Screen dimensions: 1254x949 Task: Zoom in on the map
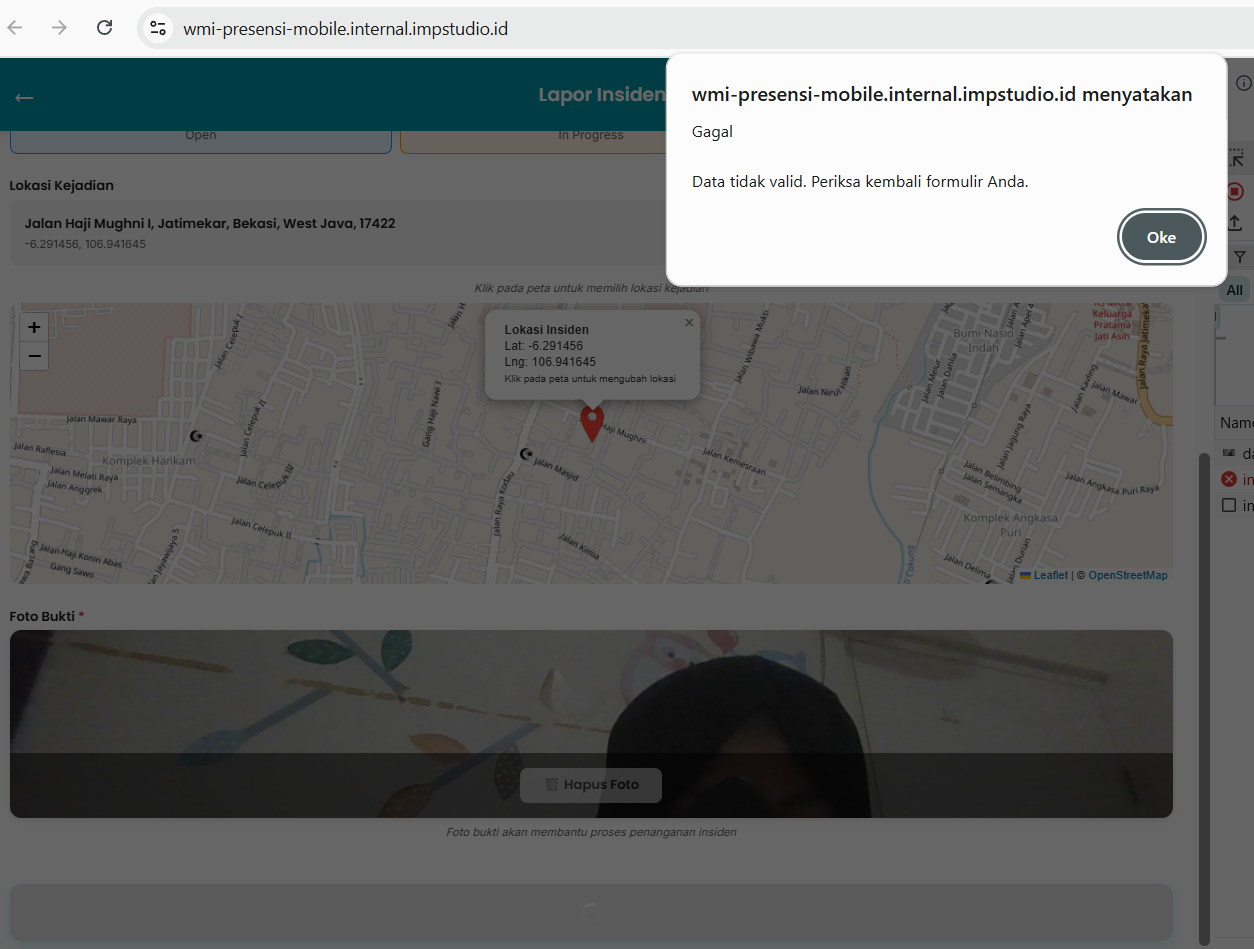click(34, 327)
